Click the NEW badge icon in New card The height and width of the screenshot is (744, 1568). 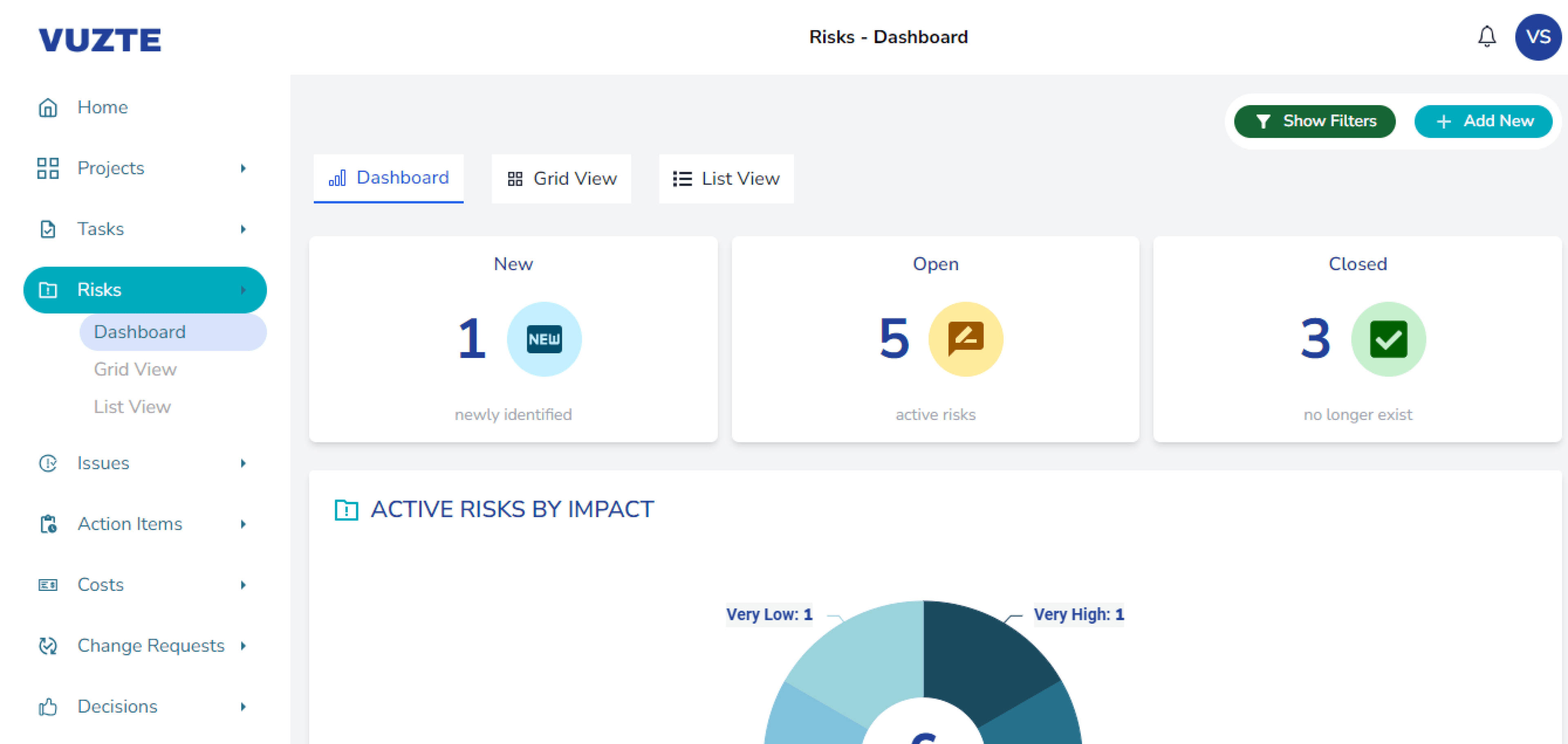544,339
